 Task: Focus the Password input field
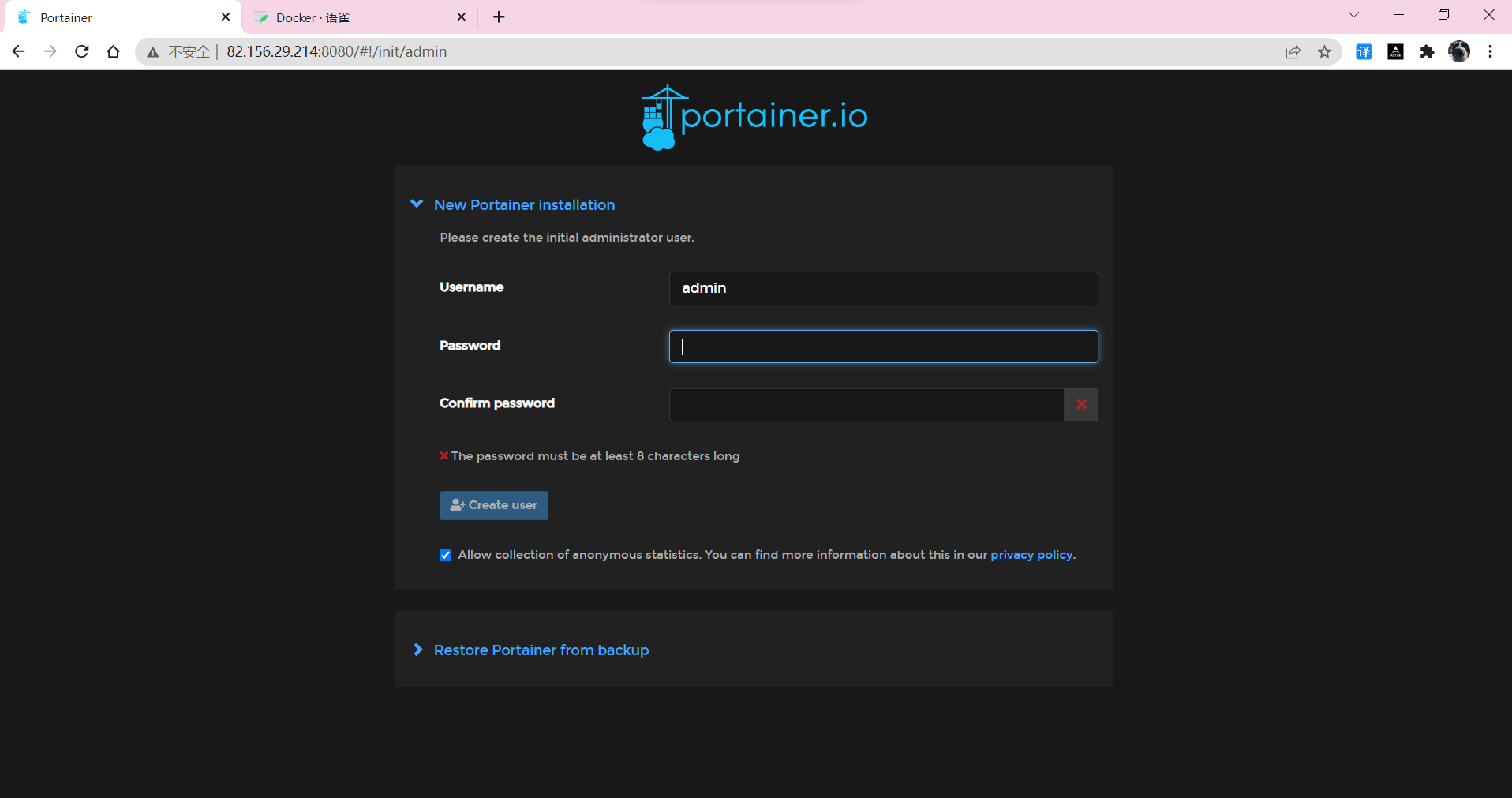point(883,347)
